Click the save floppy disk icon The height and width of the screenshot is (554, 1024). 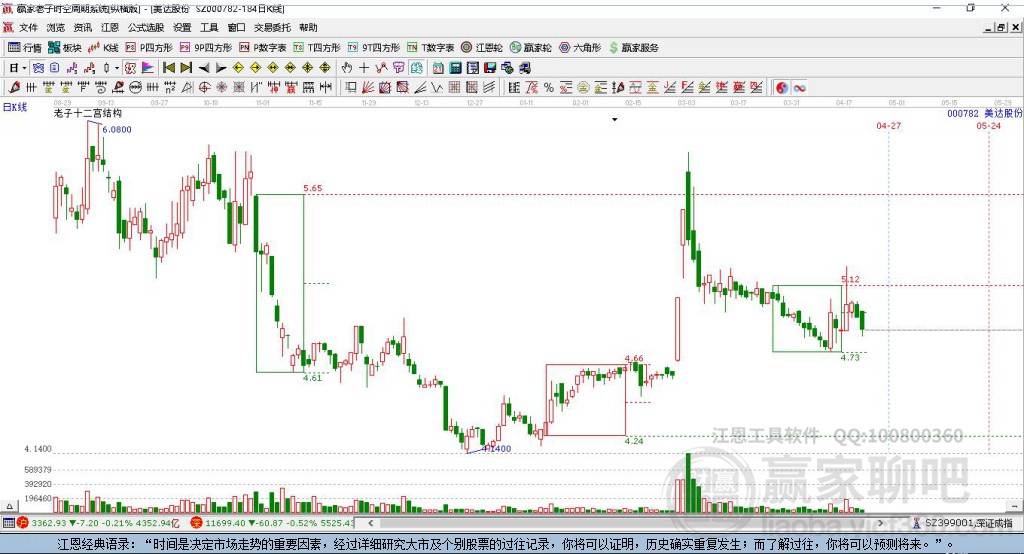coord(490,68)
